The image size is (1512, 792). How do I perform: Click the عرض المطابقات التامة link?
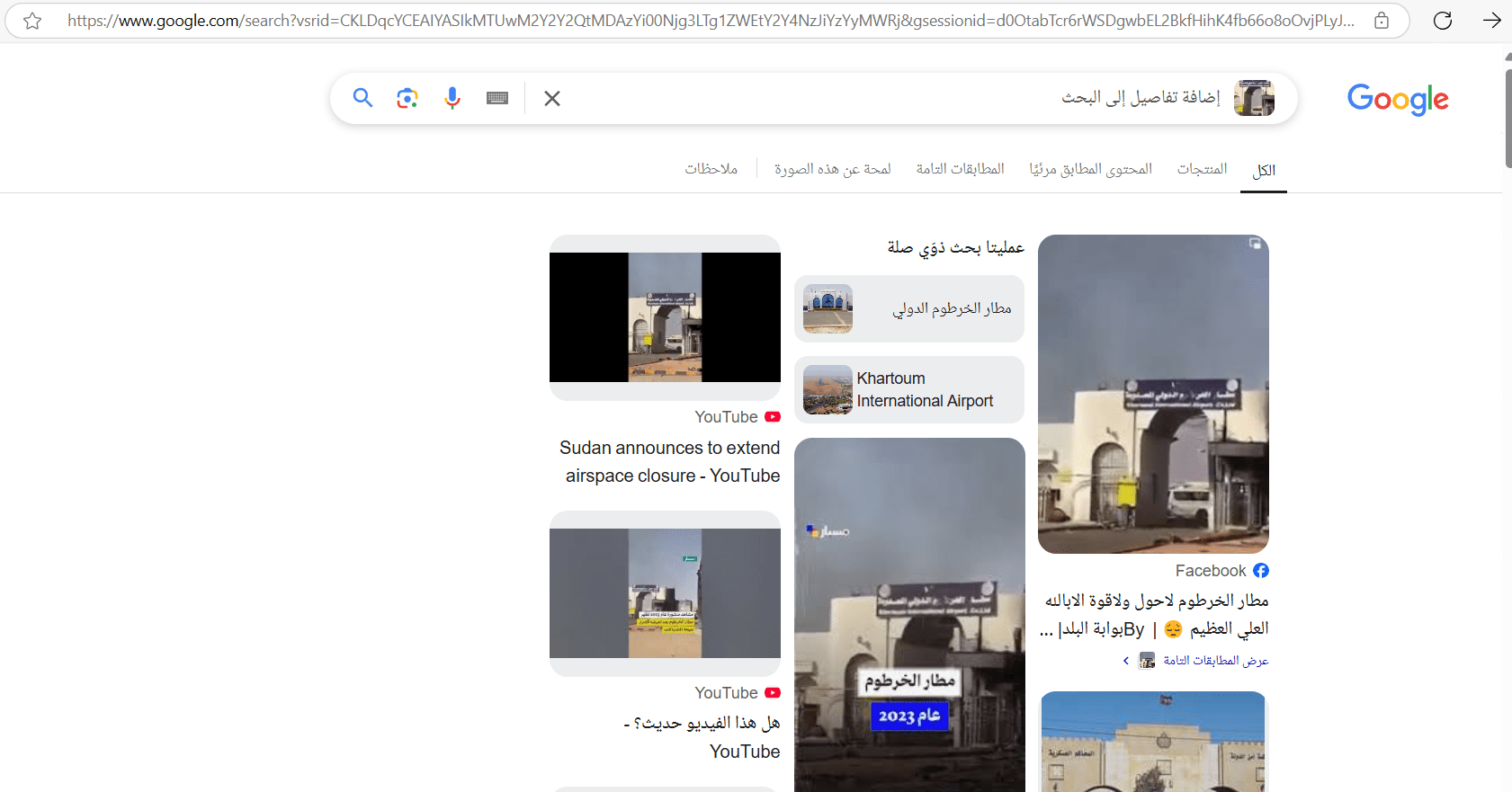tap(1216, 661)
